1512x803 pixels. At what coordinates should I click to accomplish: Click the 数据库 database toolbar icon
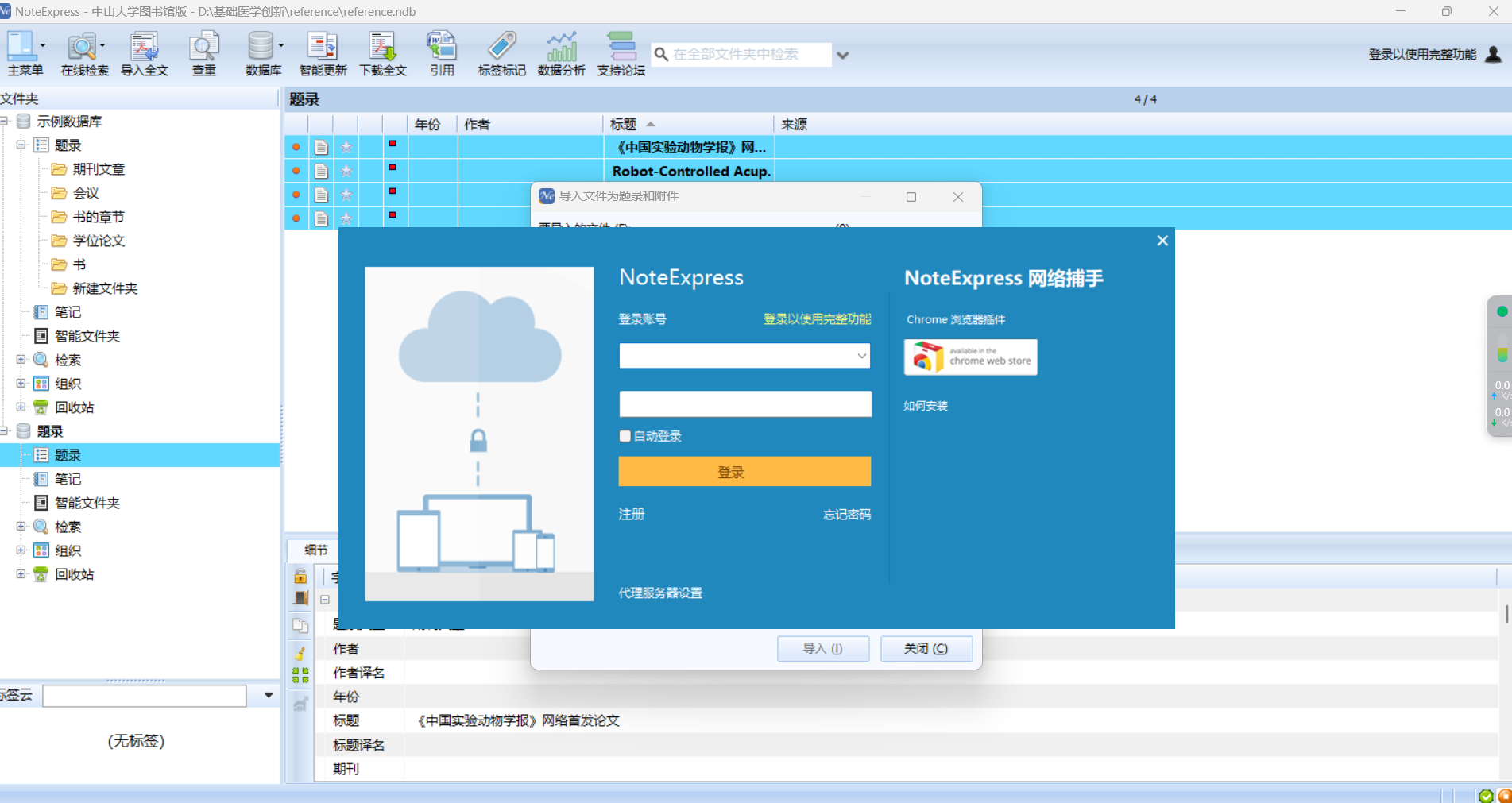260,46
